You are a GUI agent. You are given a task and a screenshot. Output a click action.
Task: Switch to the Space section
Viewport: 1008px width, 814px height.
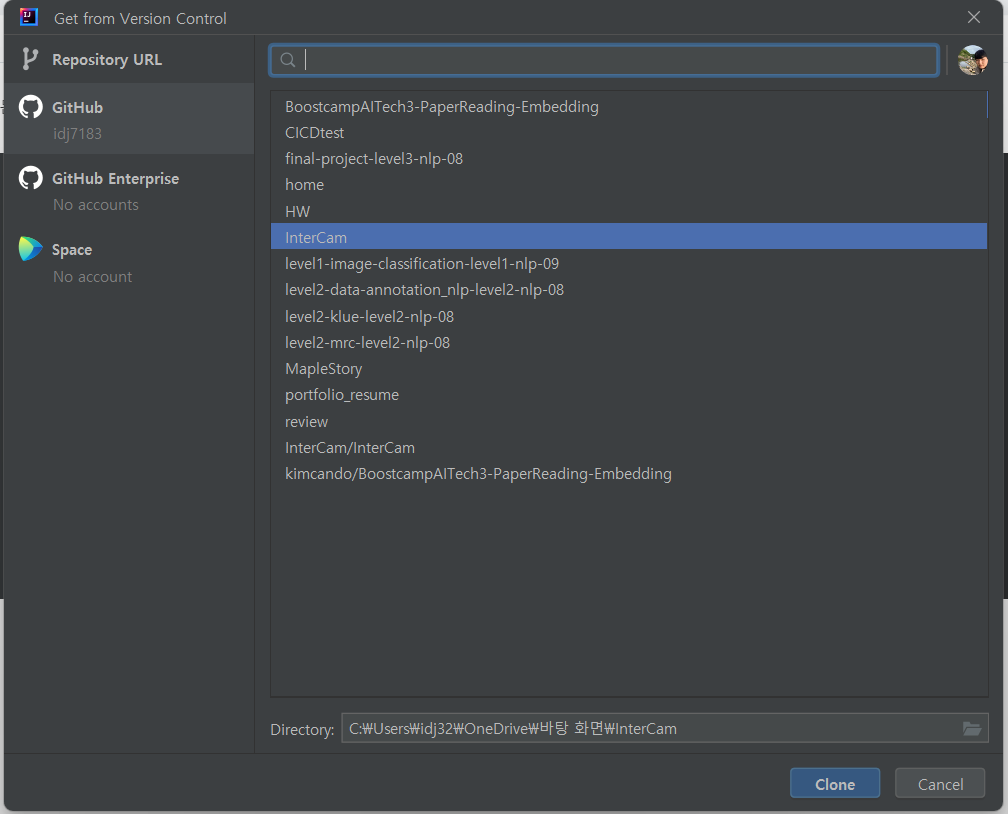[129, 262]
